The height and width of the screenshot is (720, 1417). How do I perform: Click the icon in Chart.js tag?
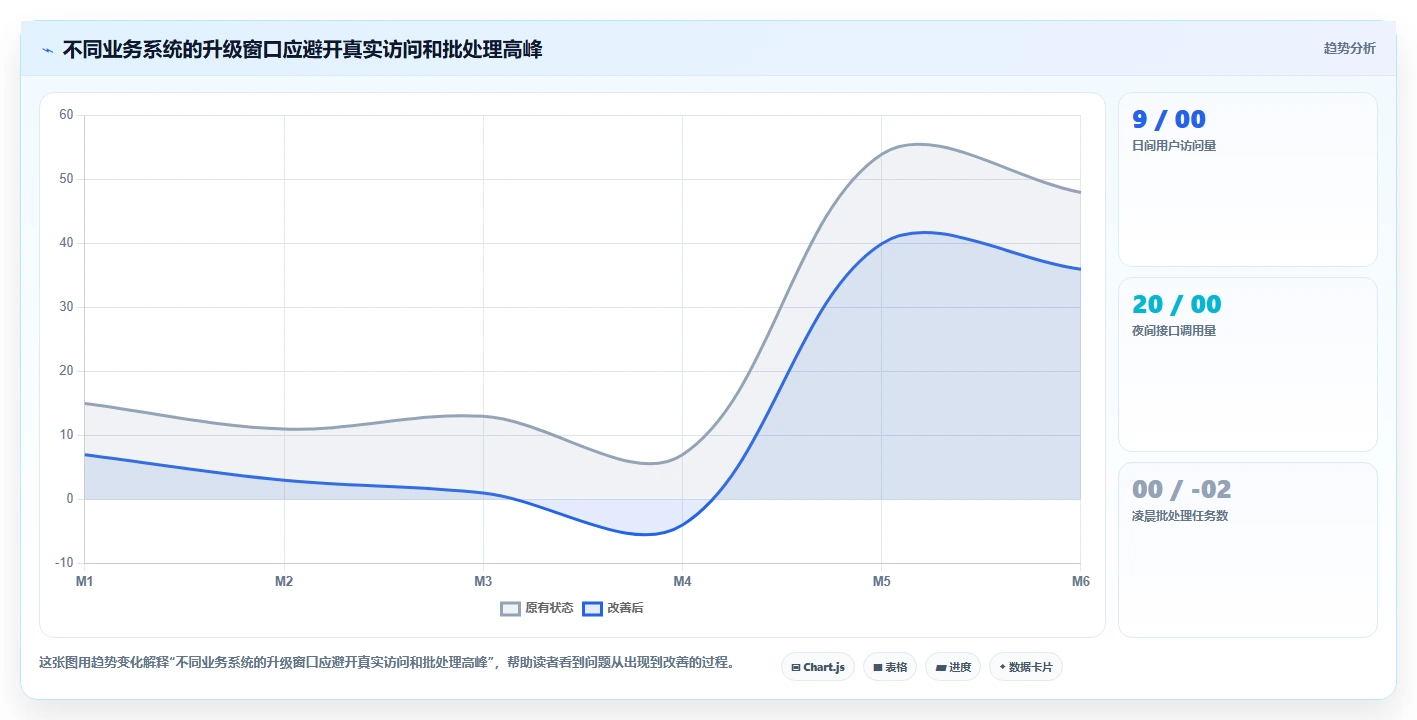point(795,667)
